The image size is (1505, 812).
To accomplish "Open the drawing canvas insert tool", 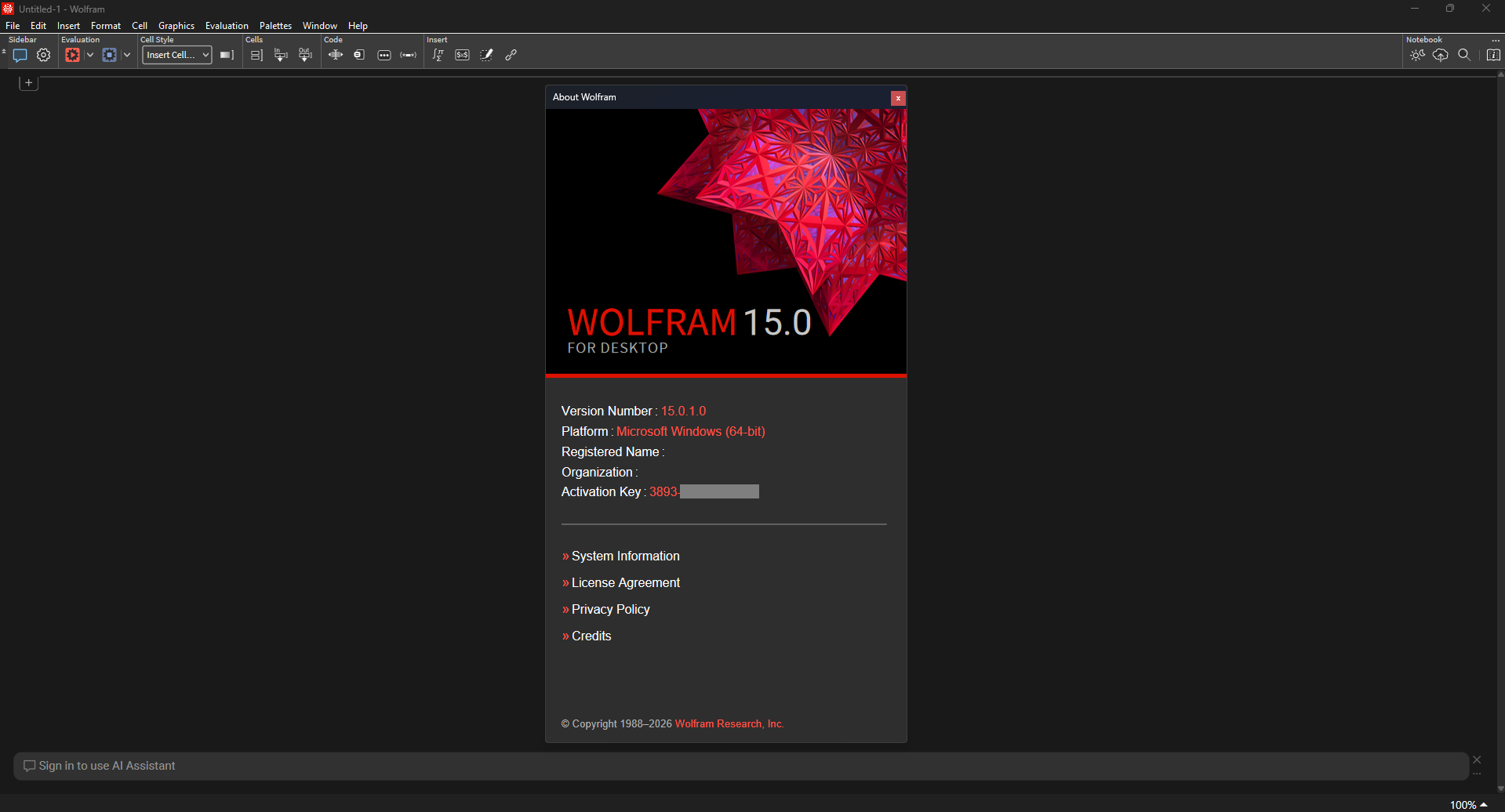I will click(x=487, y=55).
